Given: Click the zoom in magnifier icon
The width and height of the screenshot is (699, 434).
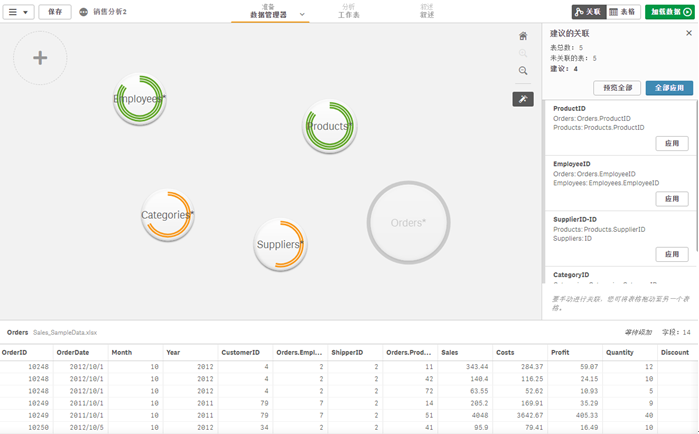Looking at the screenshot, I should (523, 53).
